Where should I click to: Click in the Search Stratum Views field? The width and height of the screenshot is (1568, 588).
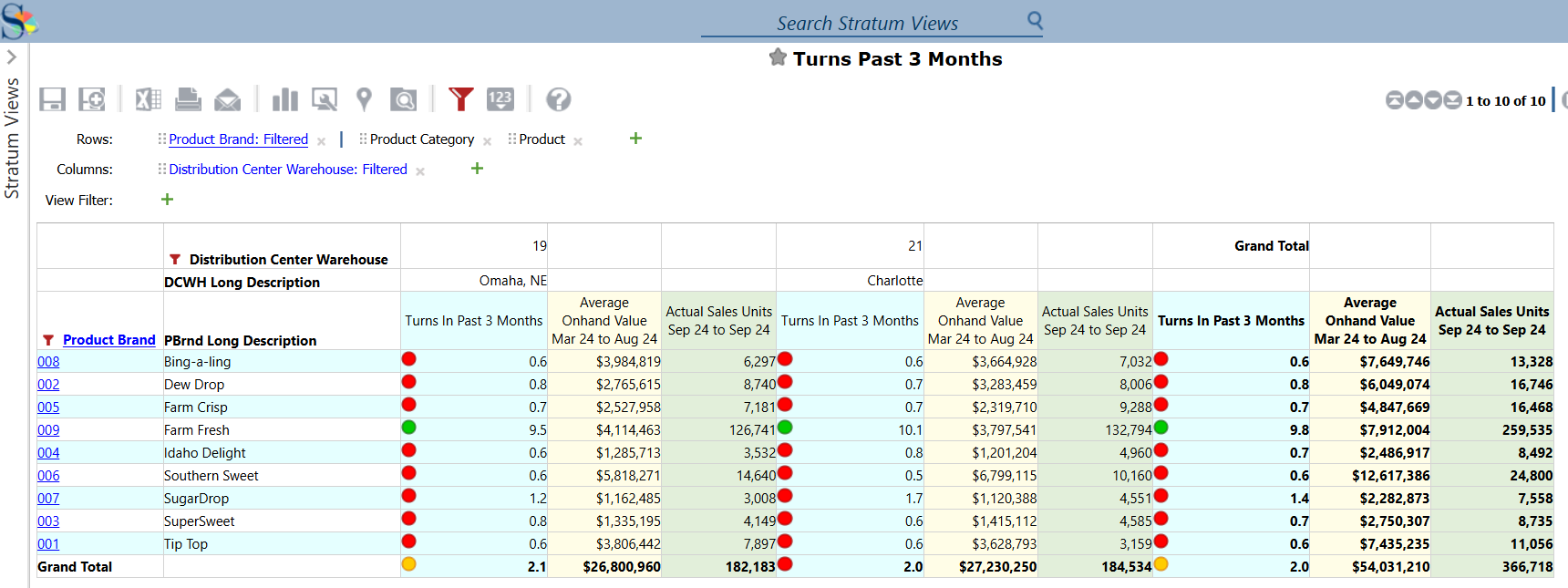point(866,24)
